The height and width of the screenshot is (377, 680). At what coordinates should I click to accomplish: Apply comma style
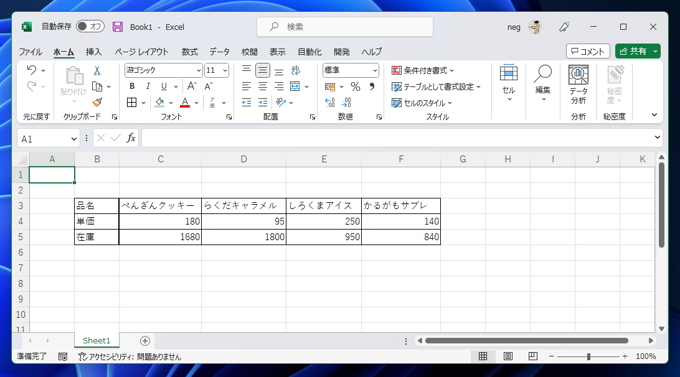point(372,87)
